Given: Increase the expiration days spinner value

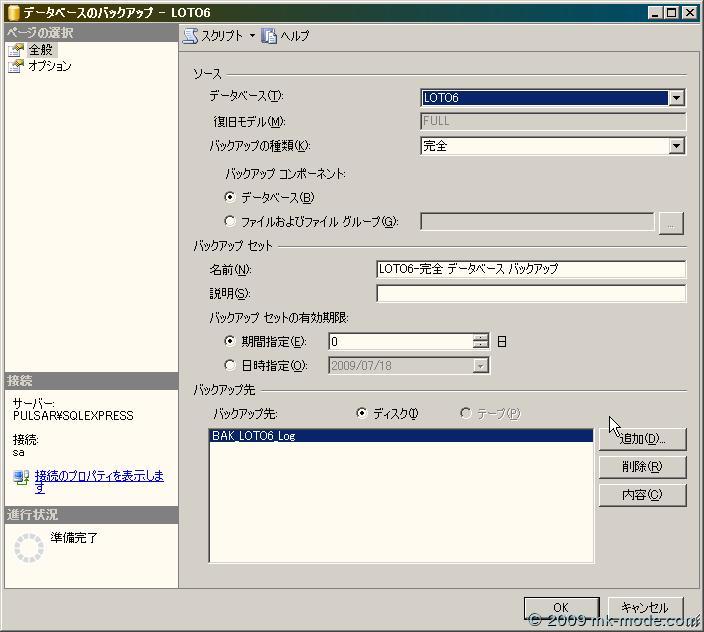Looking at the screenshot, I should pyautogui.click(x=481, y=337).
